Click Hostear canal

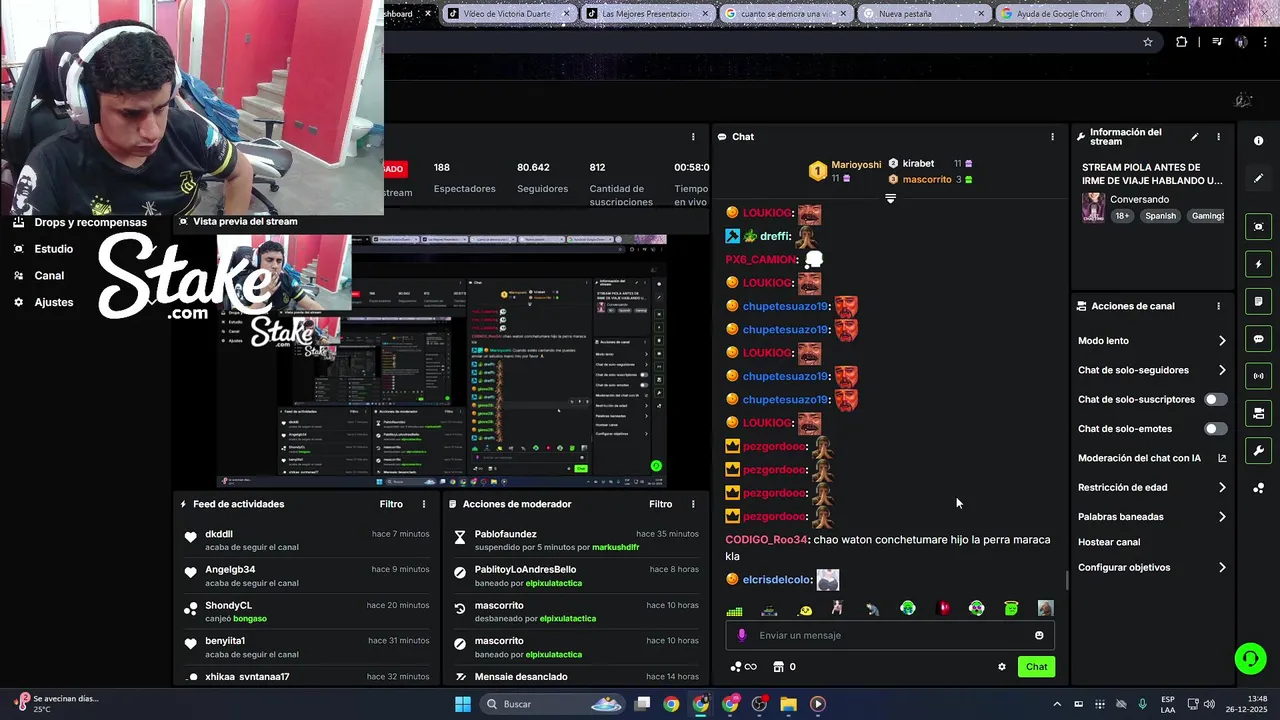click(x=1109, y=542)
